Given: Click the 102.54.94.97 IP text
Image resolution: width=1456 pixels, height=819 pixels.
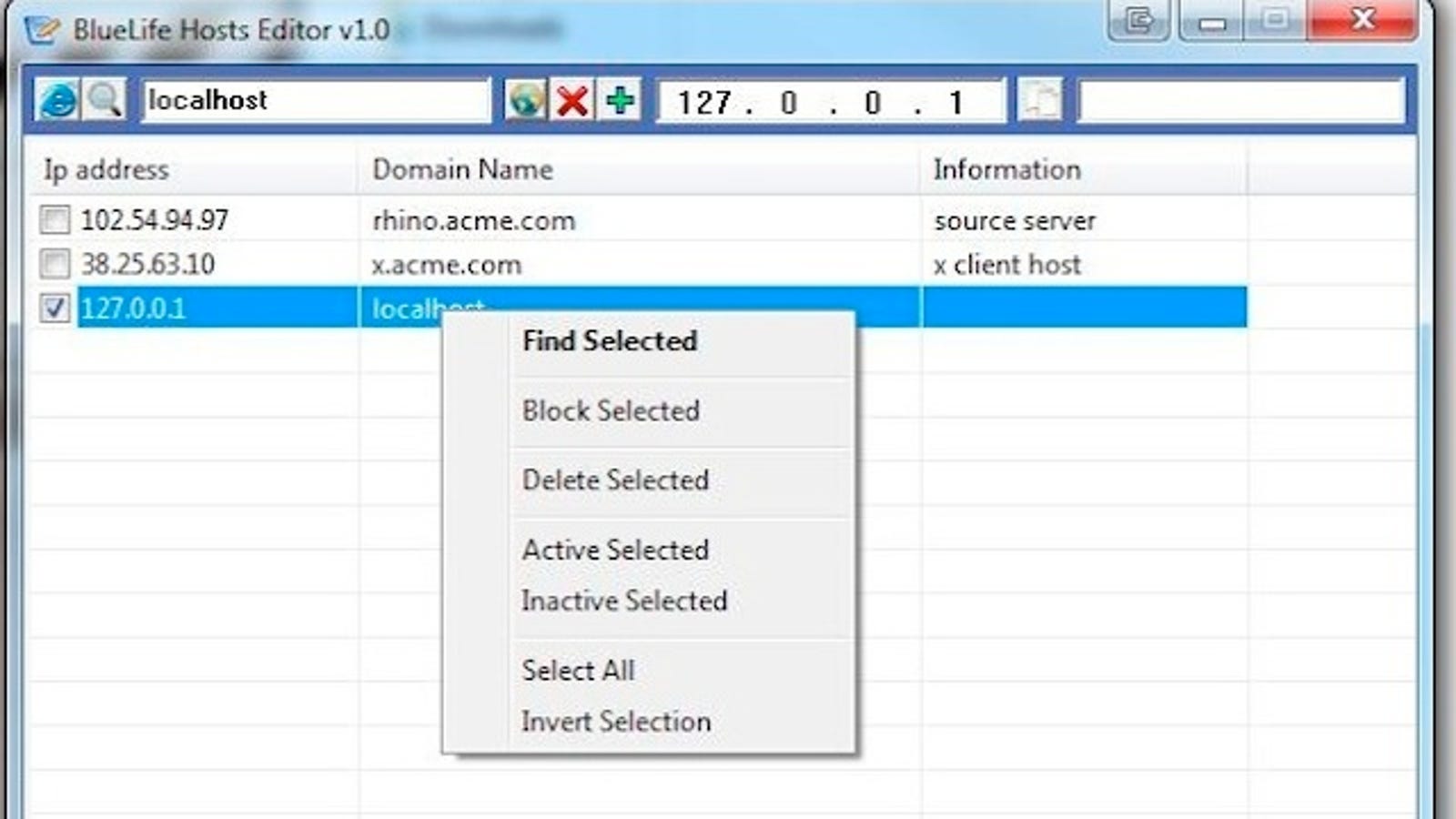Looking at the screenshot, I should 155,220.
